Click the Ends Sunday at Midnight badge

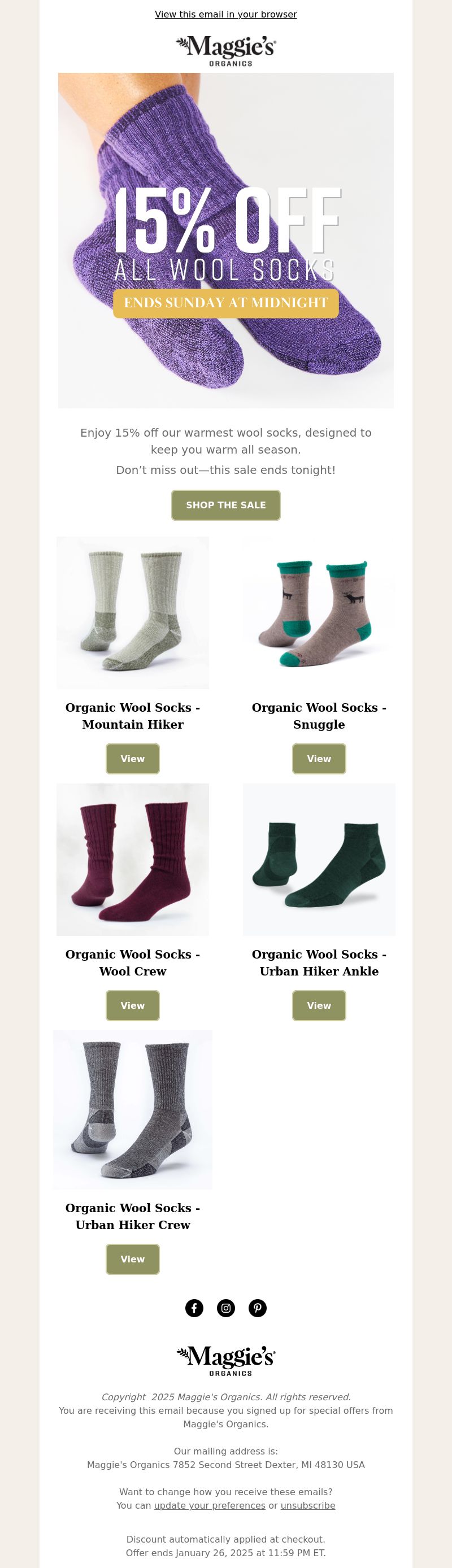[x=226, y=303]
